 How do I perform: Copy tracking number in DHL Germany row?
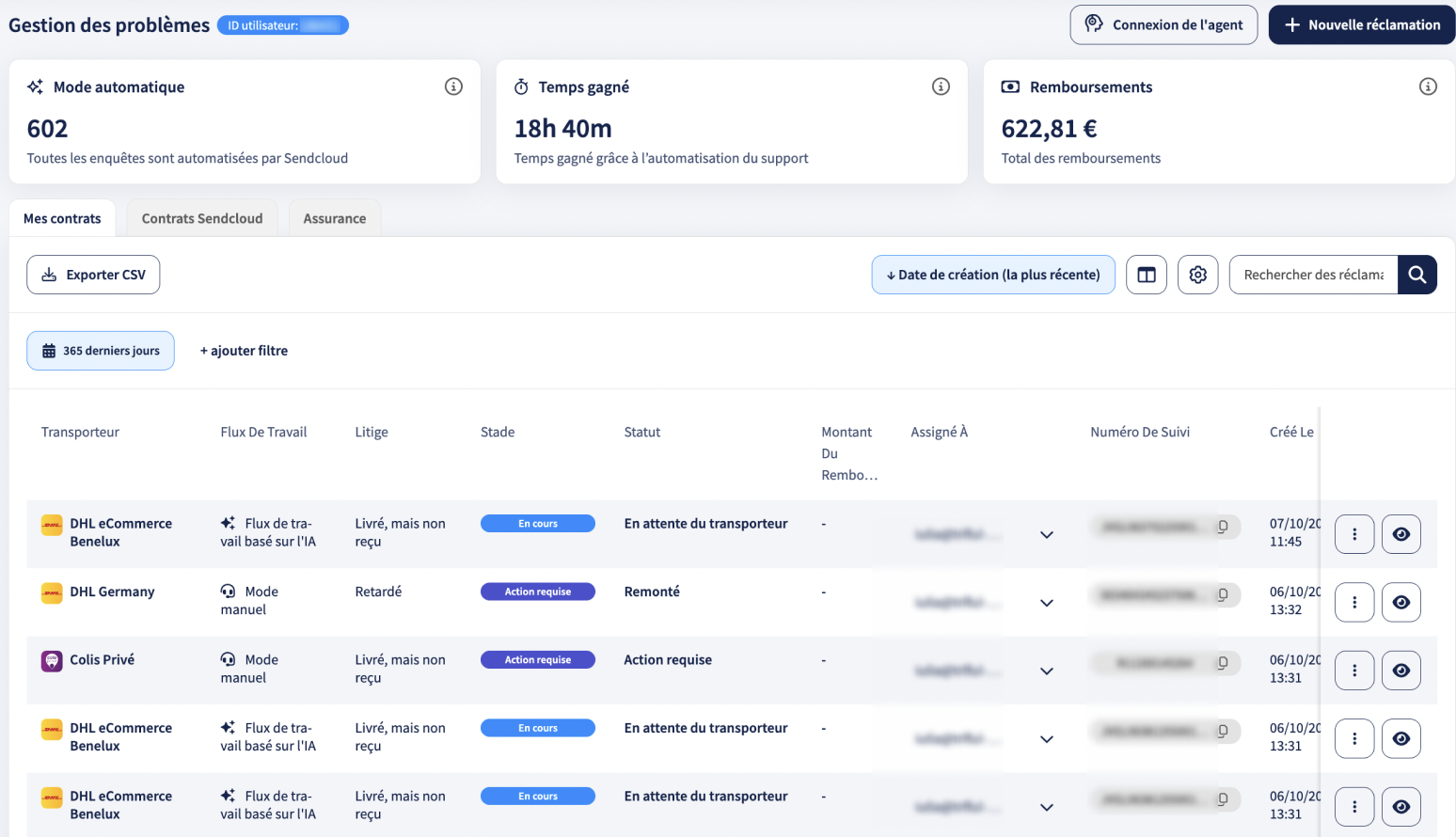click(1223, 594)
